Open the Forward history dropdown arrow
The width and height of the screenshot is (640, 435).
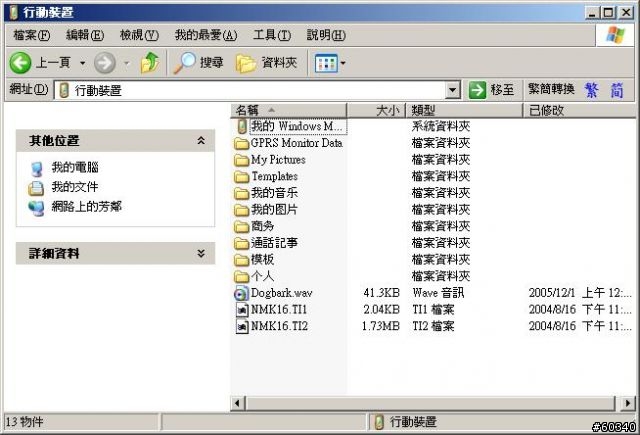[127, 63]
